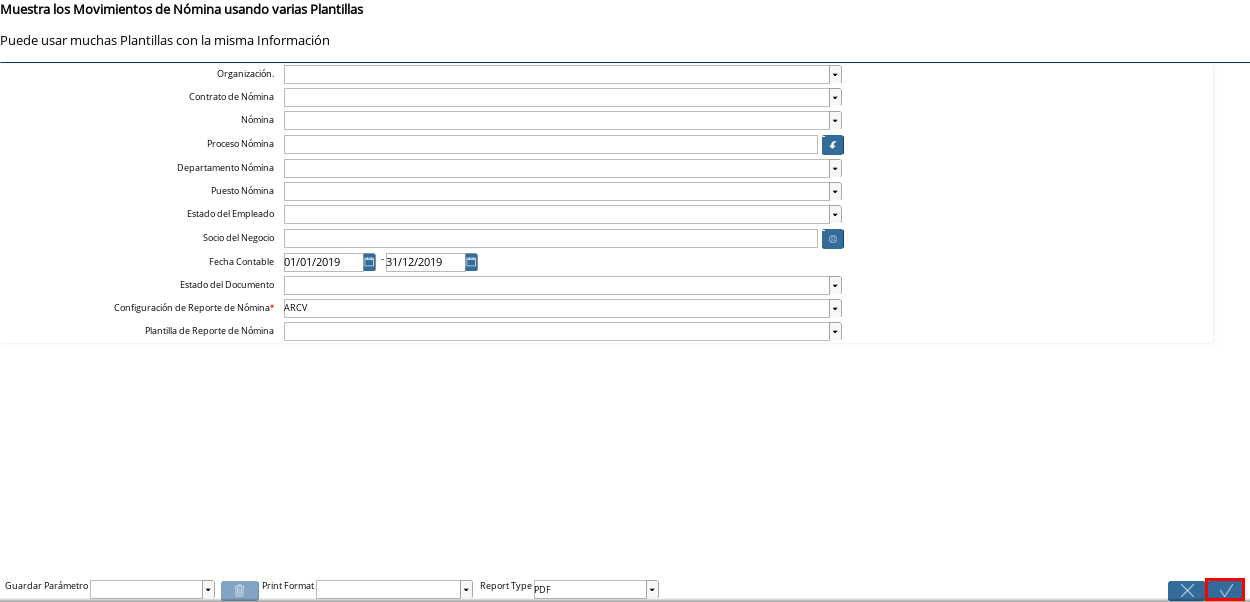Expand the Nómina dropdown arrow

click(835, 121)
